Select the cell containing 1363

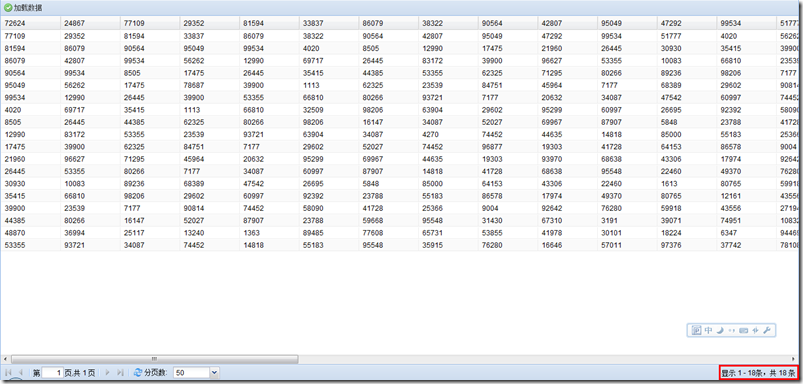pyautogui.click(x=269, y=233)
